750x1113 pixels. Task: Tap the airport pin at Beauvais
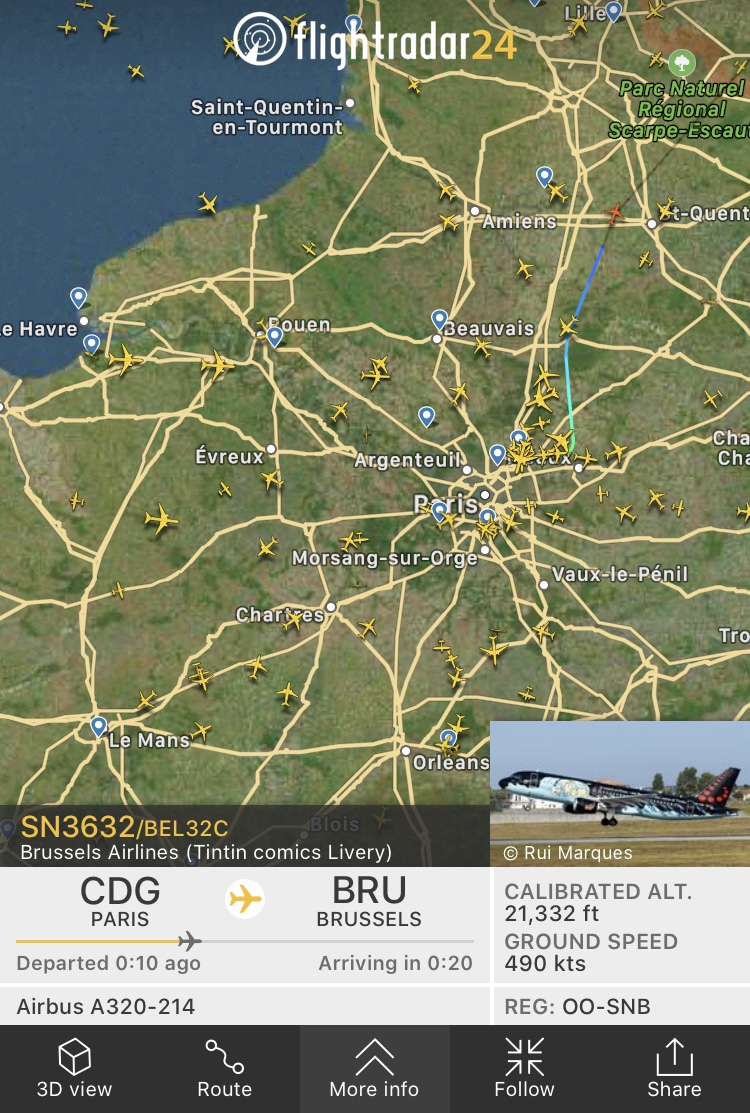(x=439, y=320)
